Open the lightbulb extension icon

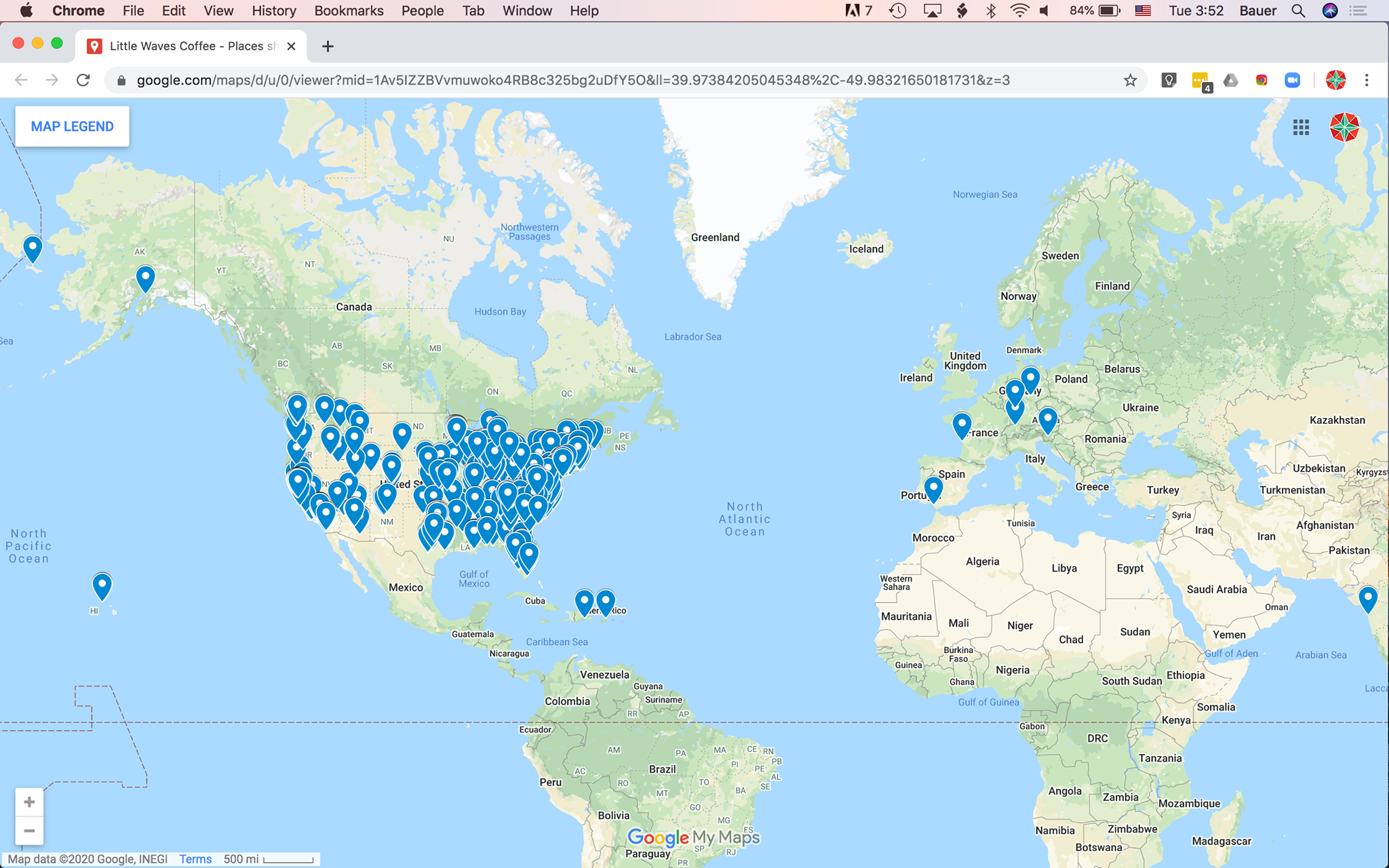pyautogui.click(x=1169, y=80)
